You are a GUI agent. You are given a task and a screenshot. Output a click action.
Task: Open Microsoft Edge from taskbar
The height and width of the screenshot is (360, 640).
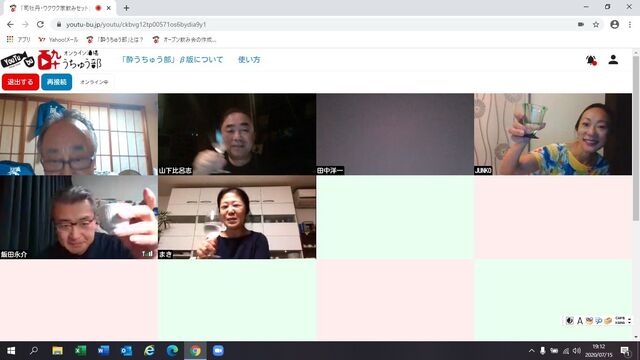coord(172,351)
